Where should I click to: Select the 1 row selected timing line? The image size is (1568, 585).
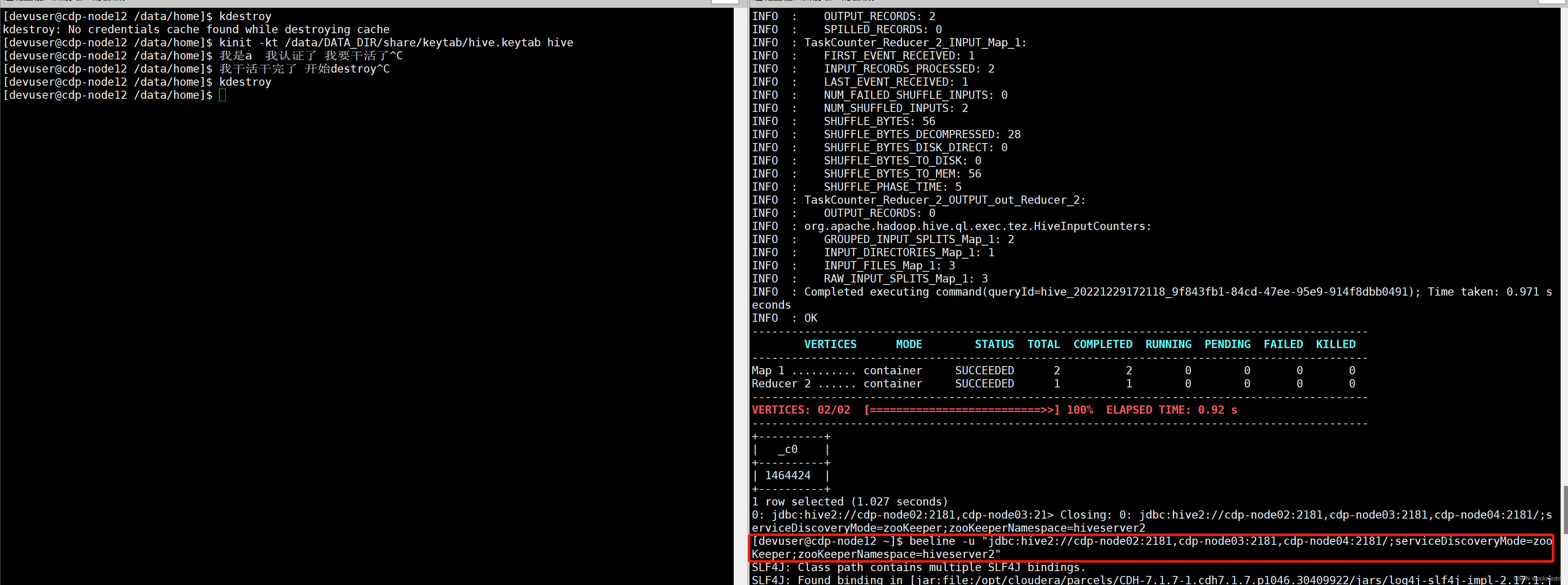pyautogui.click(x=850, y=501)
